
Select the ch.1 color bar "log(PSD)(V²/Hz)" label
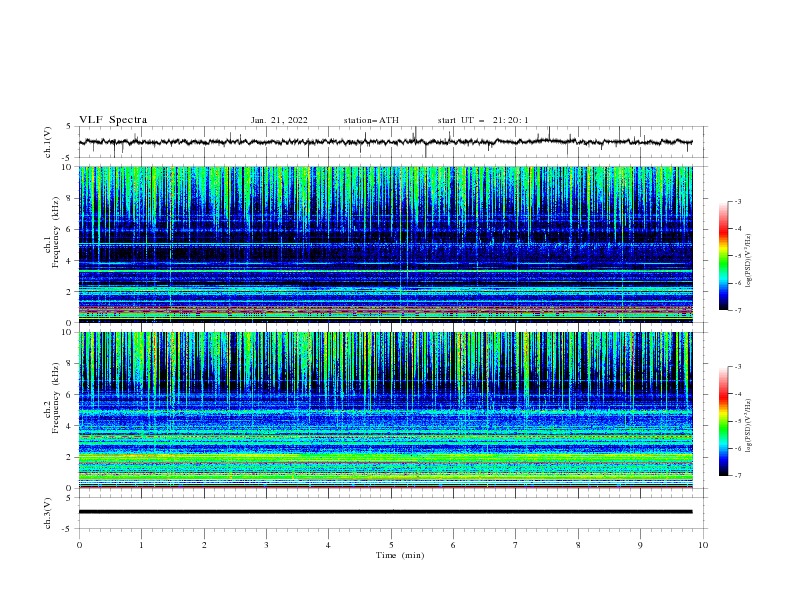(x=749, y=261)
